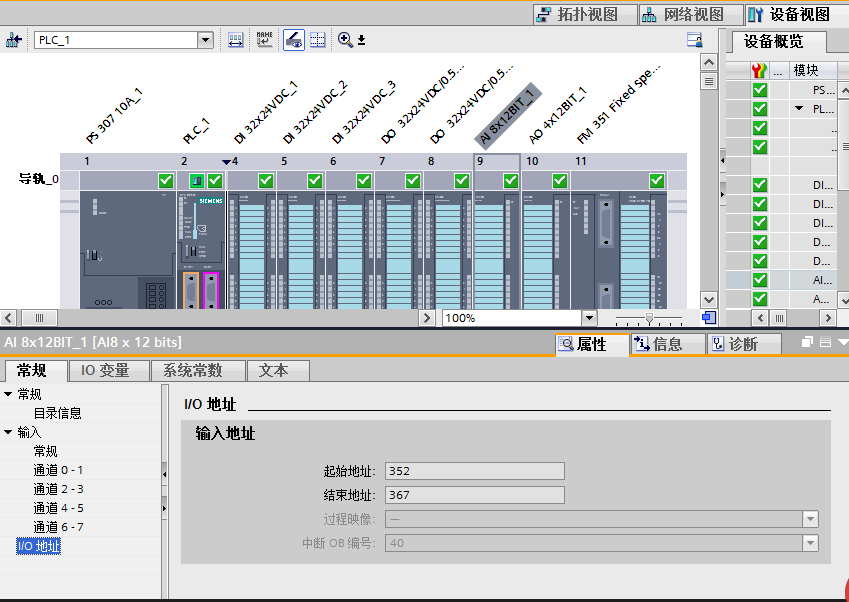Toggle the highlighted module view toolbar icon
Viewport: 849px width, 602px height.
tap(293, 40)
